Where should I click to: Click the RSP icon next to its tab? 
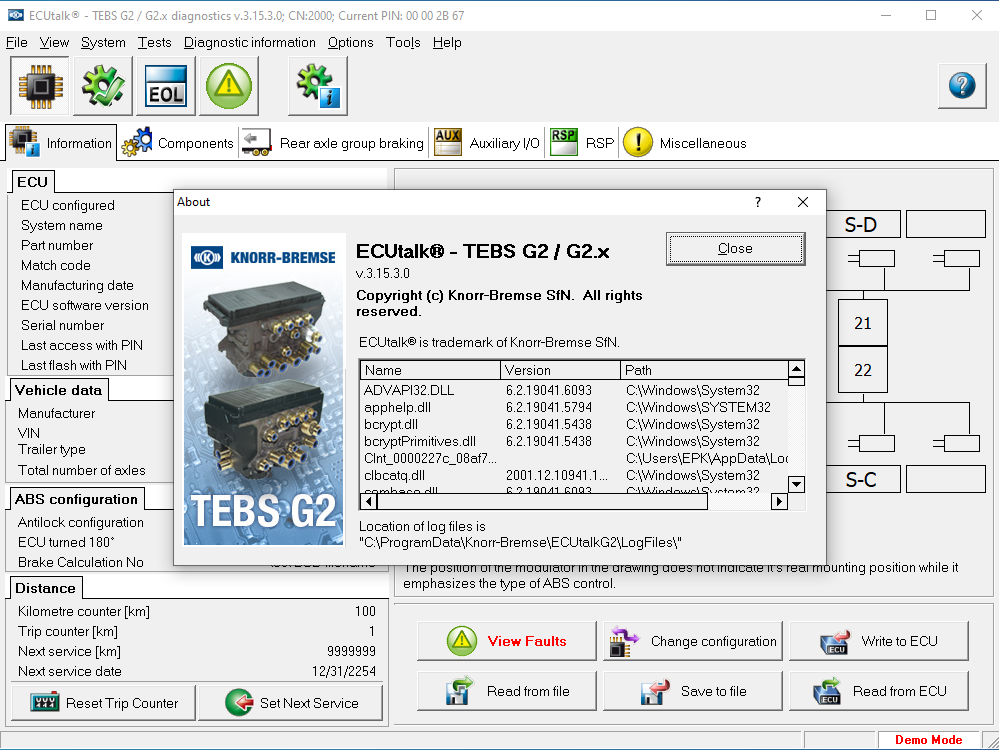click(x=563, y=142)
